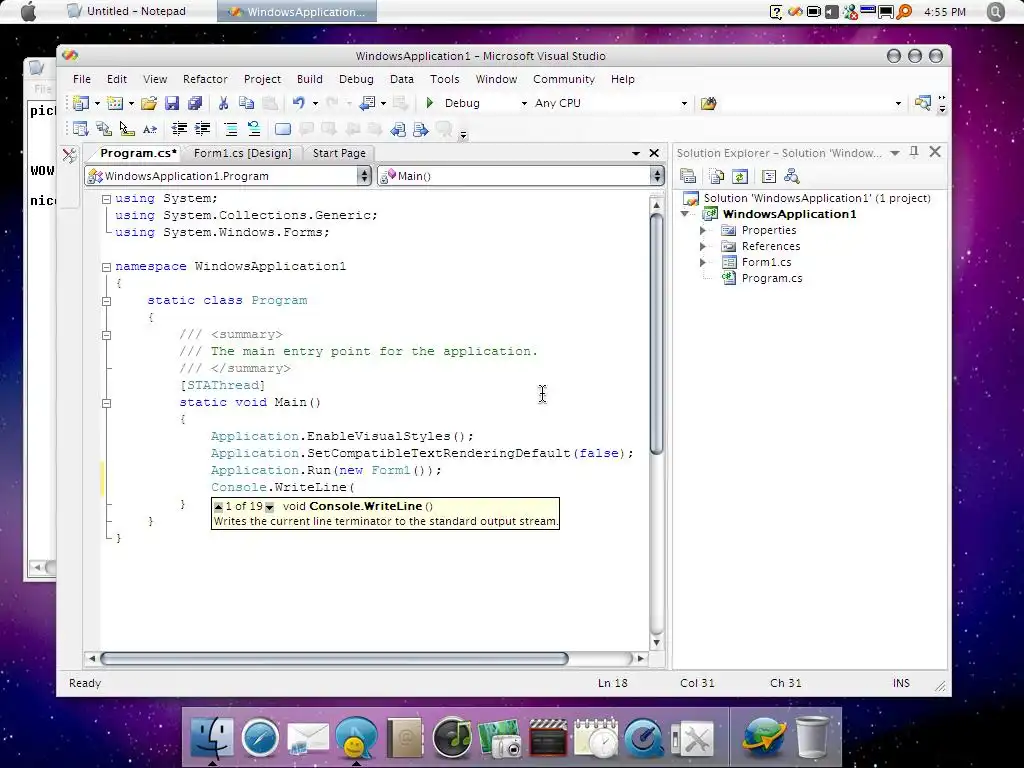Undo the last edit with the Undo arrow
The height and width of the screenshot is (768, 1024).
298,103
